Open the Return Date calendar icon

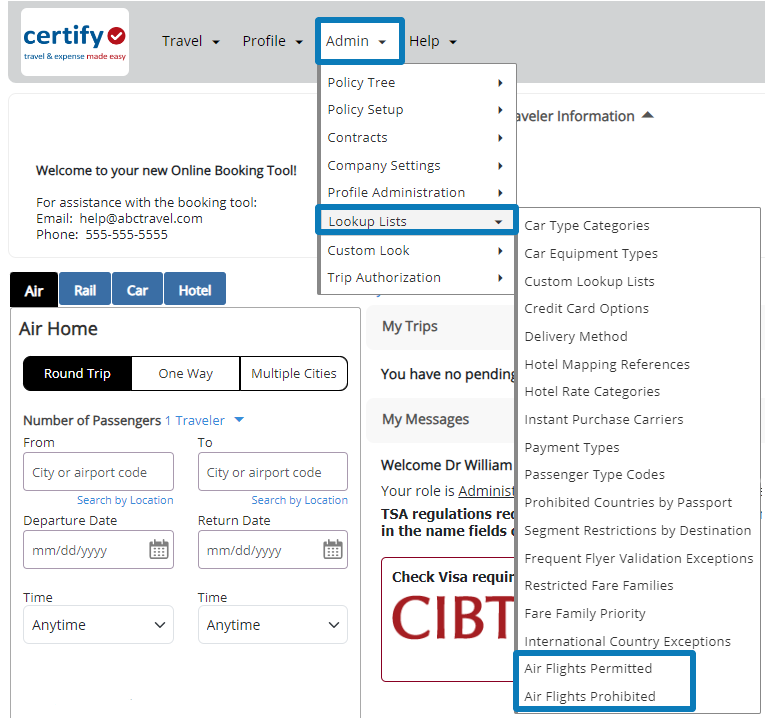(333, 549)
